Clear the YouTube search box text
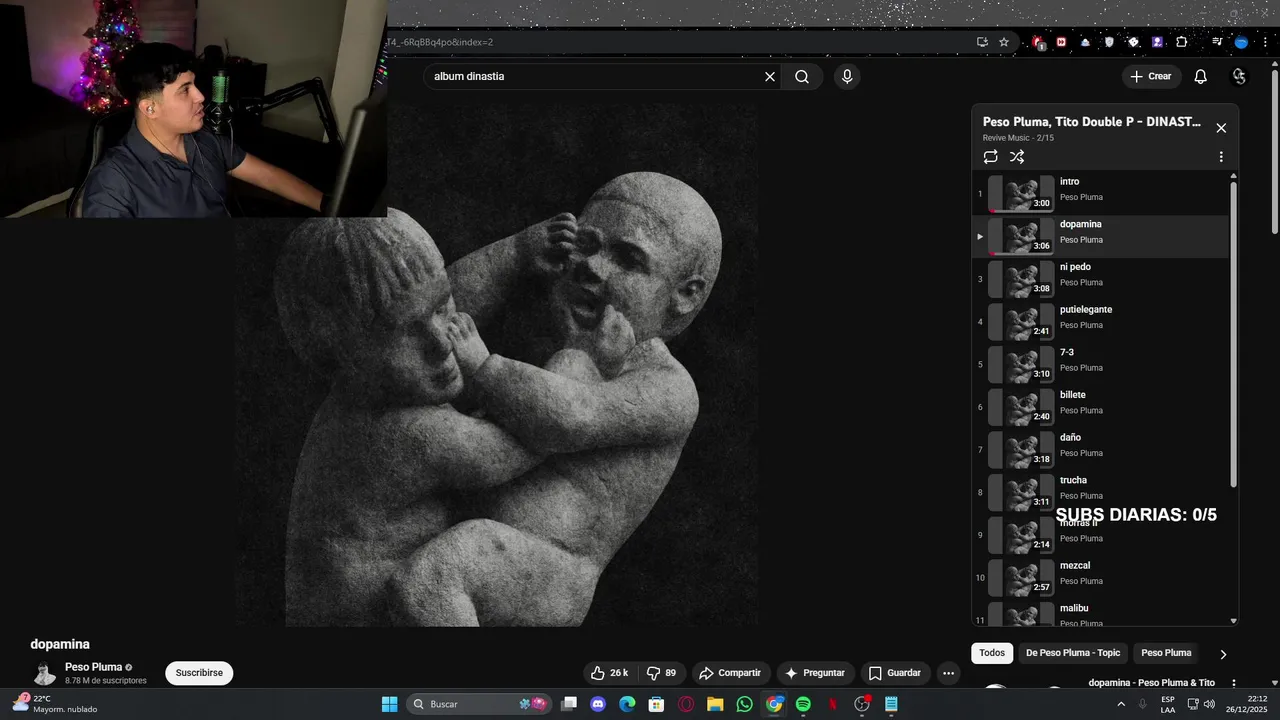This screenshot has height=720, width=1280. click(x=770, y=76)
